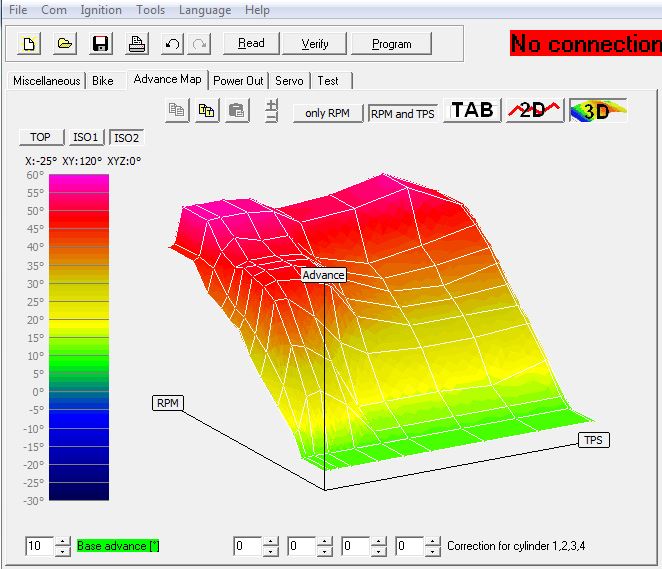Screen dimensions: 662x569
Task: Switch to TAB table view
Action: [472, 110]
